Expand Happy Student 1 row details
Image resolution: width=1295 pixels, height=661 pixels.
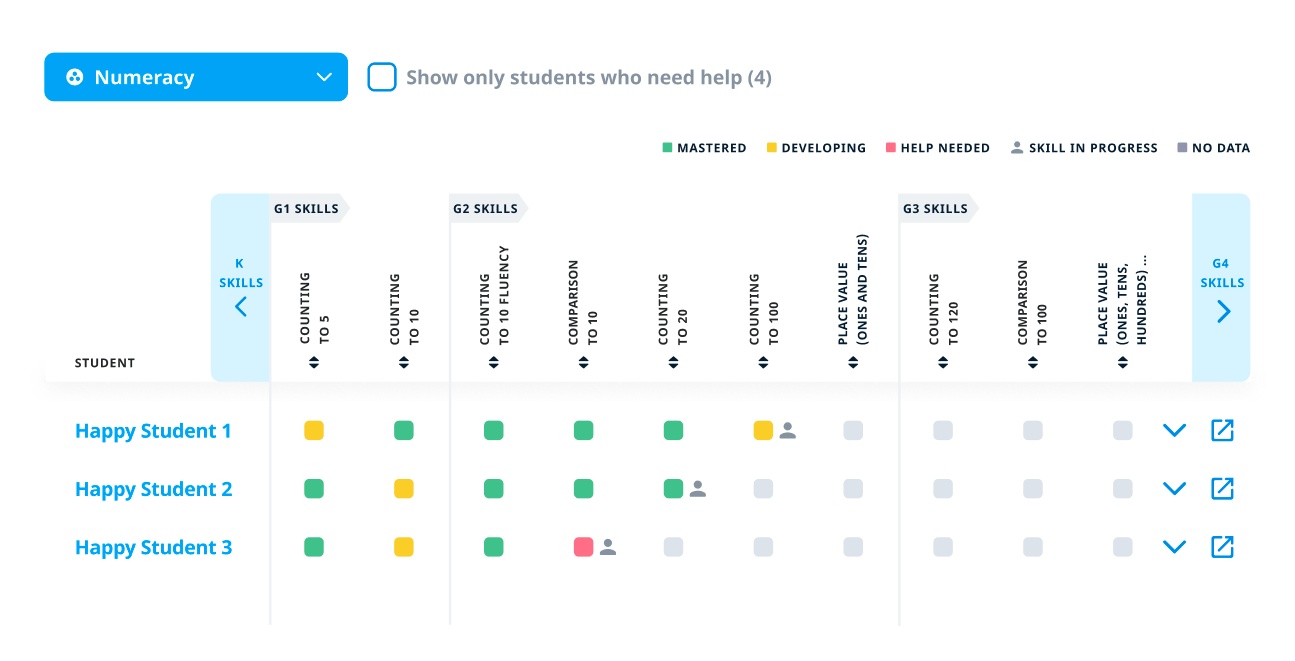pos(1174,430)
